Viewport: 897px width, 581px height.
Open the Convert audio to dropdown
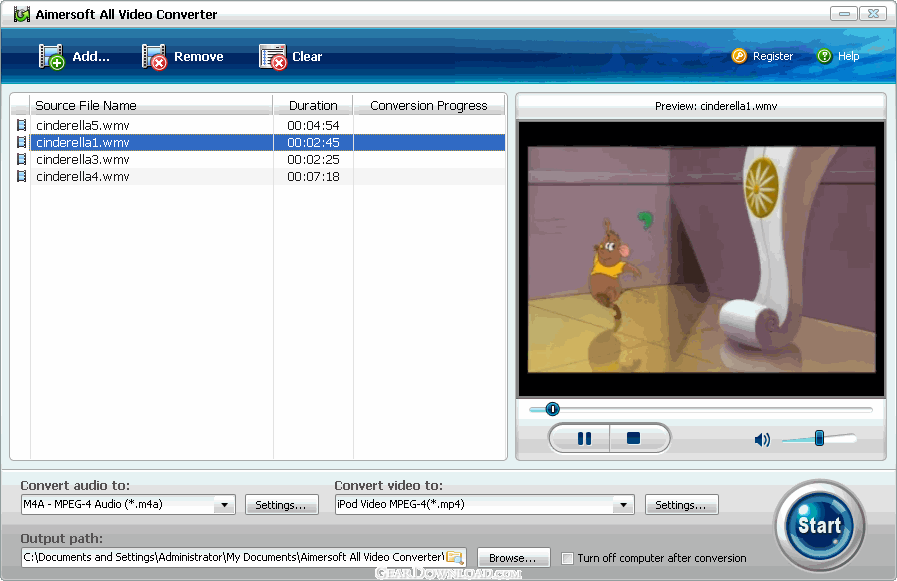(x=224, y=504)
